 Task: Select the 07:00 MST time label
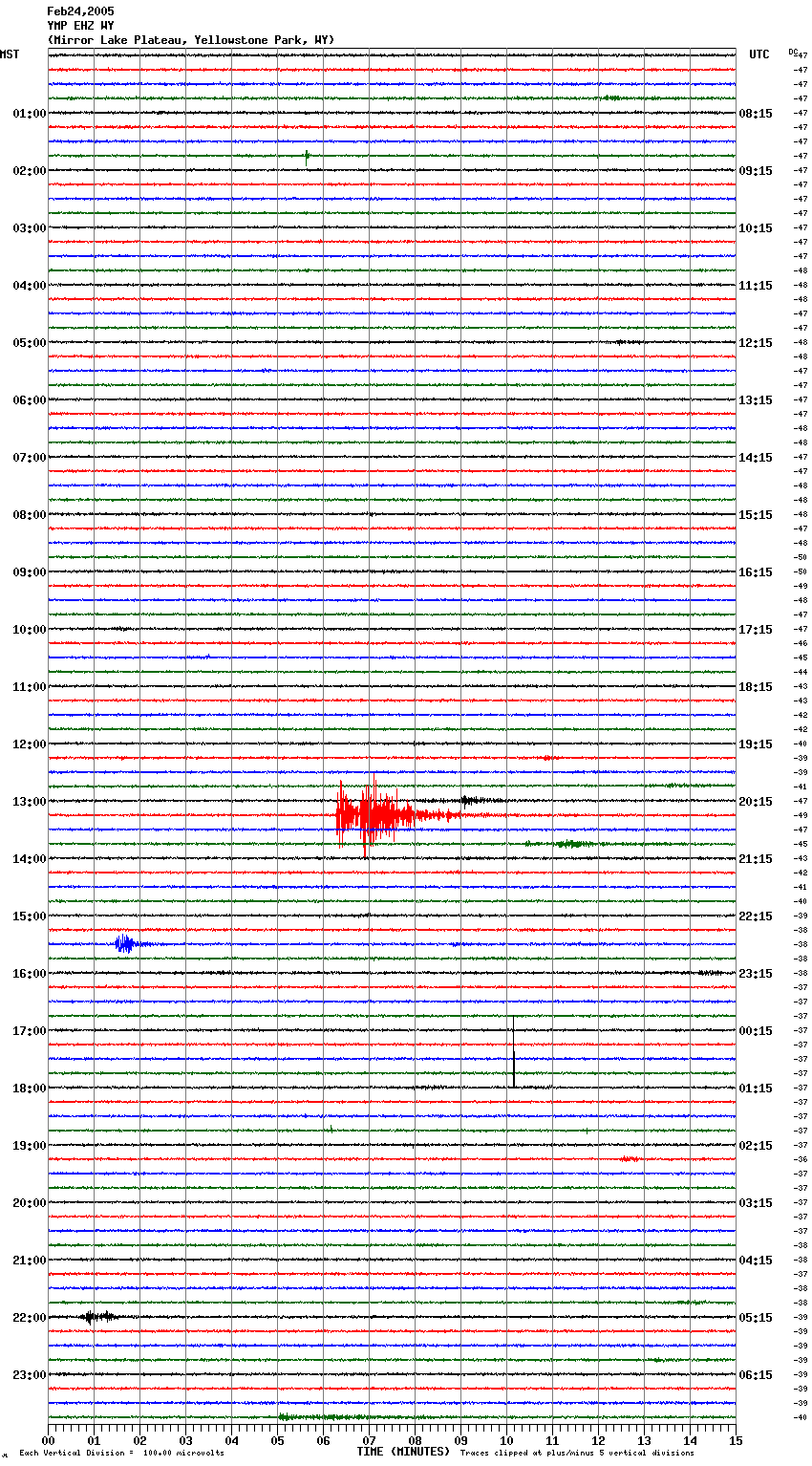click(x=30, y=458)
